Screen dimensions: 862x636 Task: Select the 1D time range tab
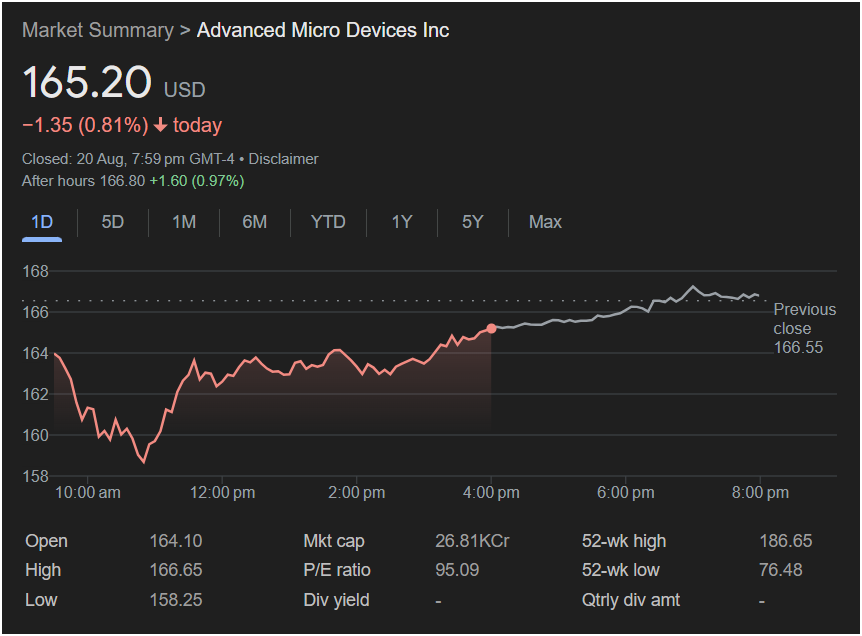tap(42, 222)
